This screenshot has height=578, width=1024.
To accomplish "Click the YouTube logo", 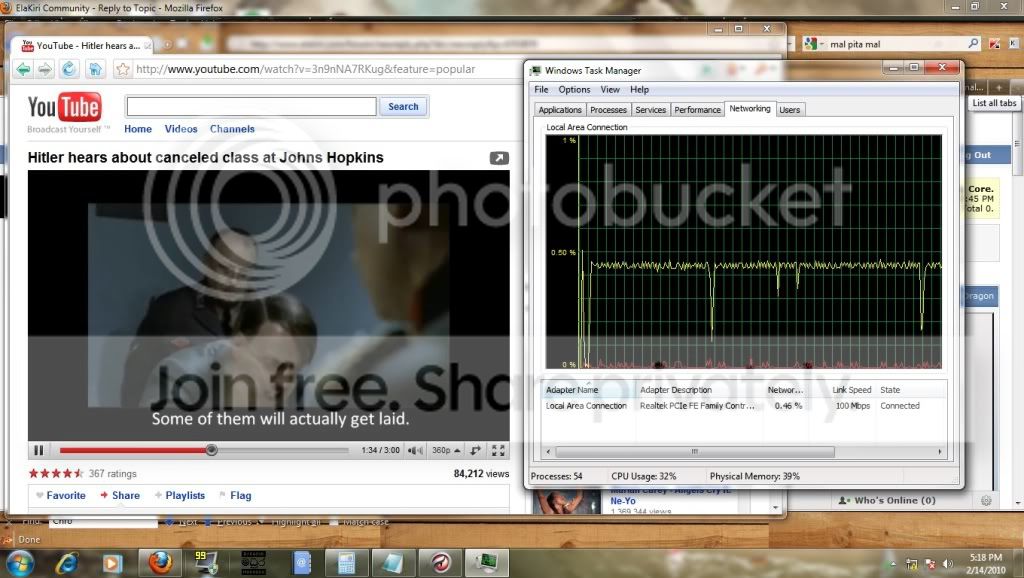I will click(64, 107).
